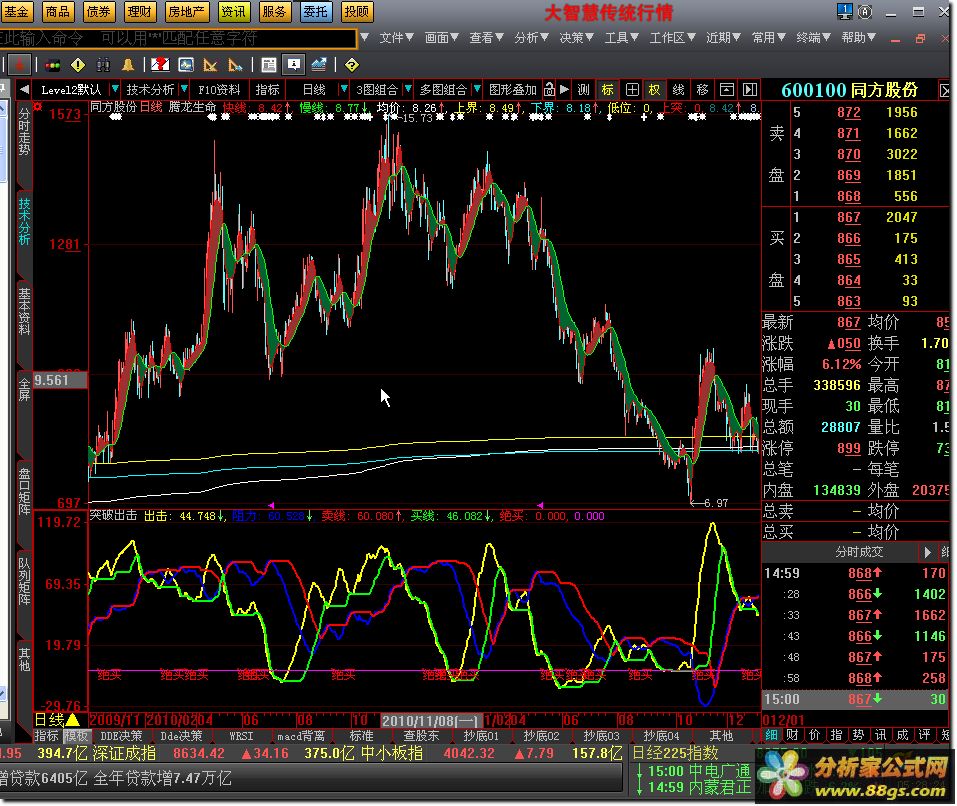The width and height of the screenshot is (957, 806).
Task: Open the 决策 menu
Action: click(576, 38)
